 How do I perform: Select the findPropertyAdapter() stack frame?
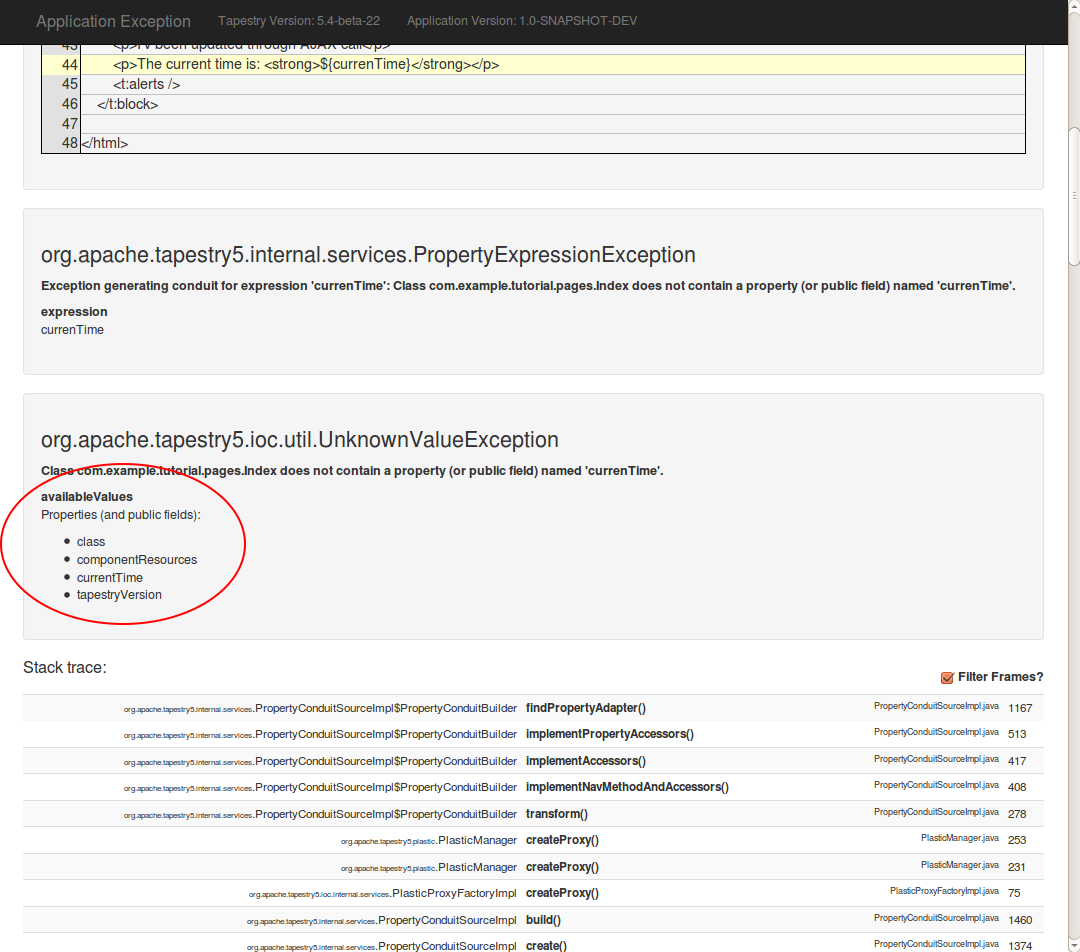coord(585,708)
